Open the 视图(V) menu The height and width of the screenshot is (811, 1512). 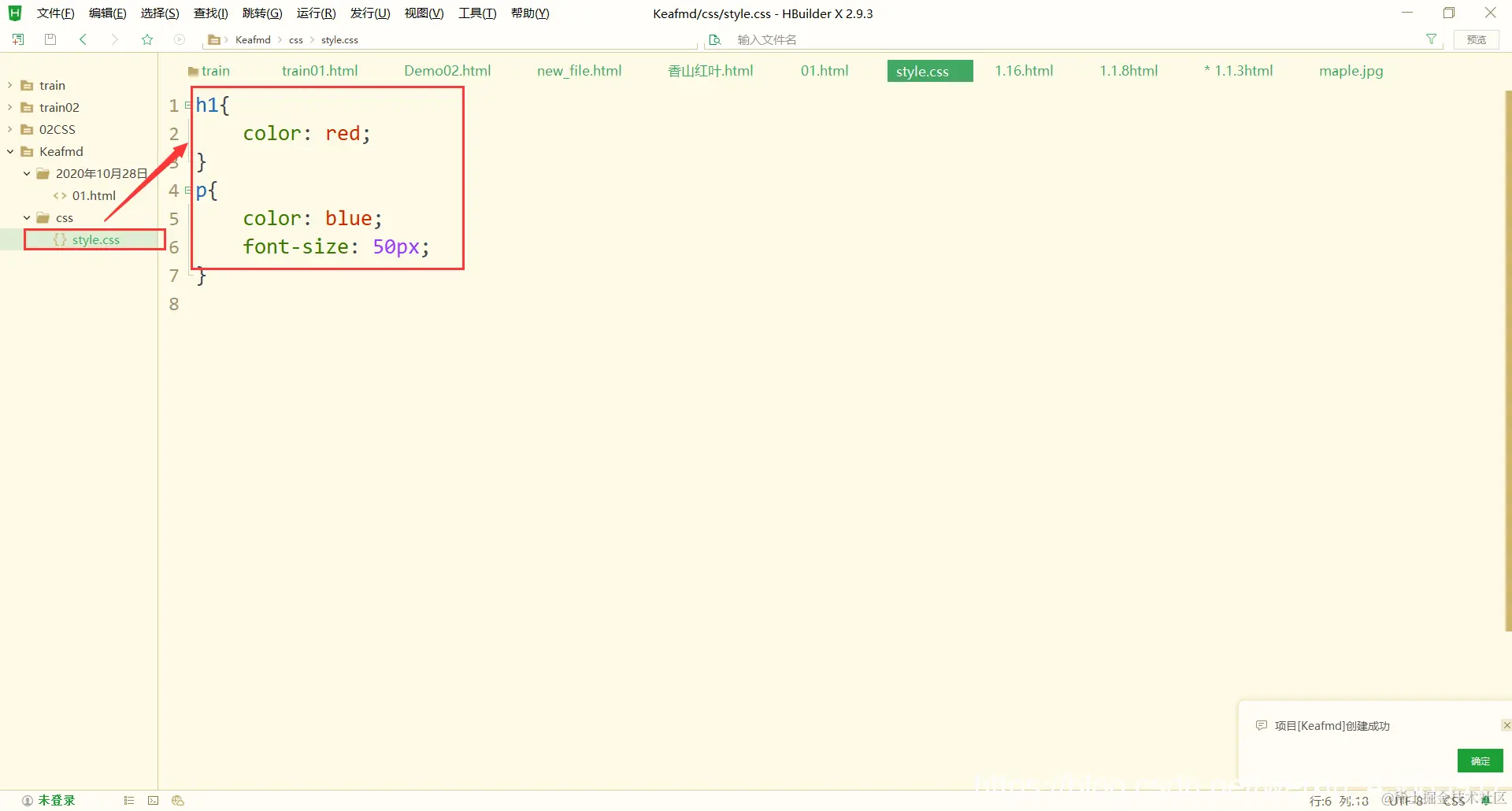tap(424, 13)
